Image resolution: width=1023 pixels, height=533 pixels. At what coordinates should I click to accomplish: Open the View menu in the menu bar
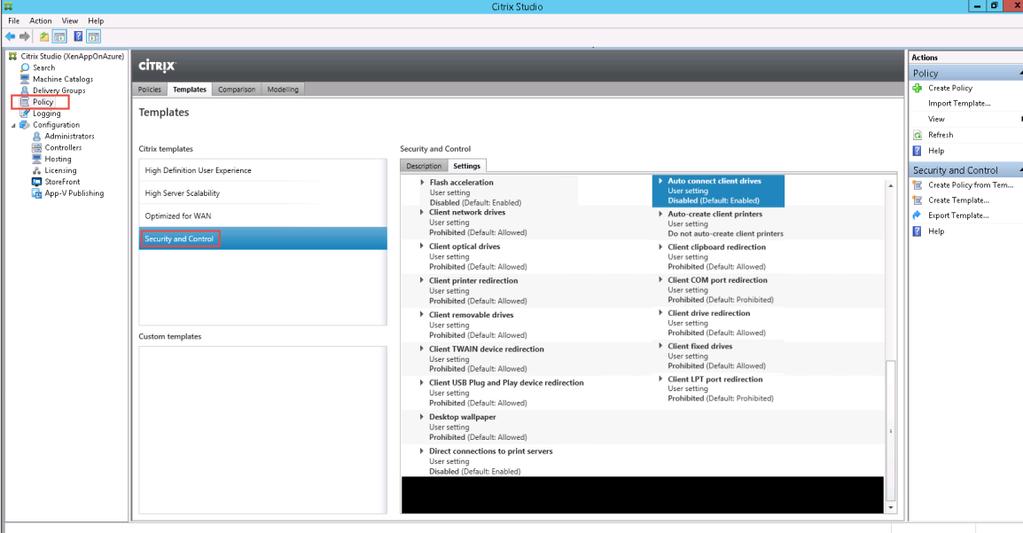pos(70,21)
